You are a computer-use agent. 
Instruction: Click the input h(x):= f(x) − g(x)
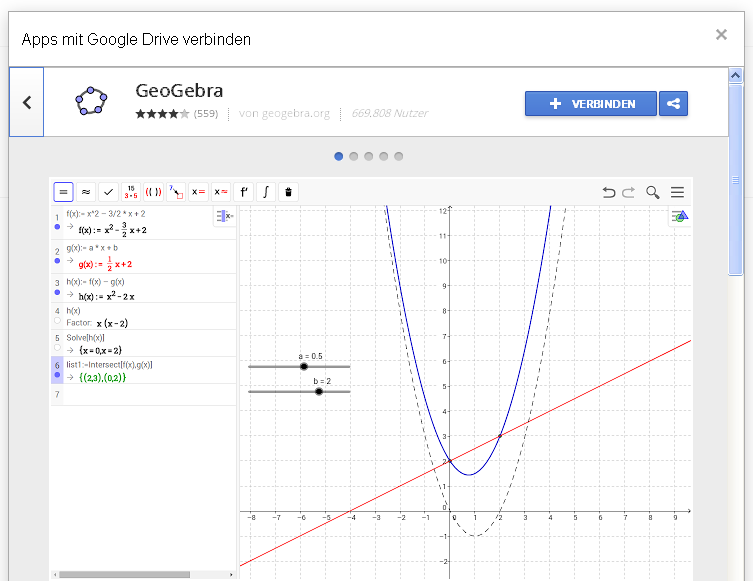pos(96,282)
